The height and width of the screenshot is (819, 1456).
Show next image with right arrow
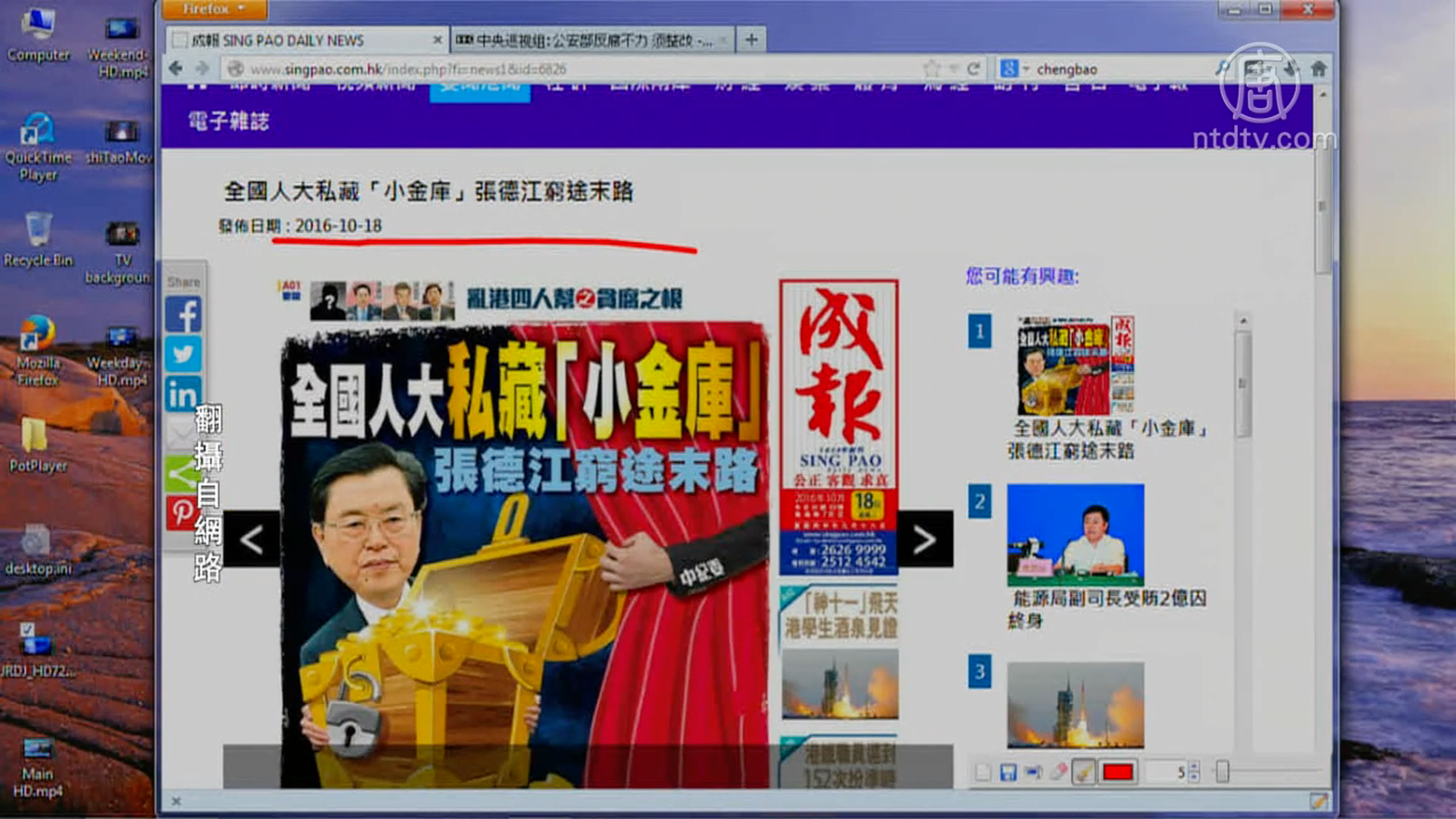[925, 540]
